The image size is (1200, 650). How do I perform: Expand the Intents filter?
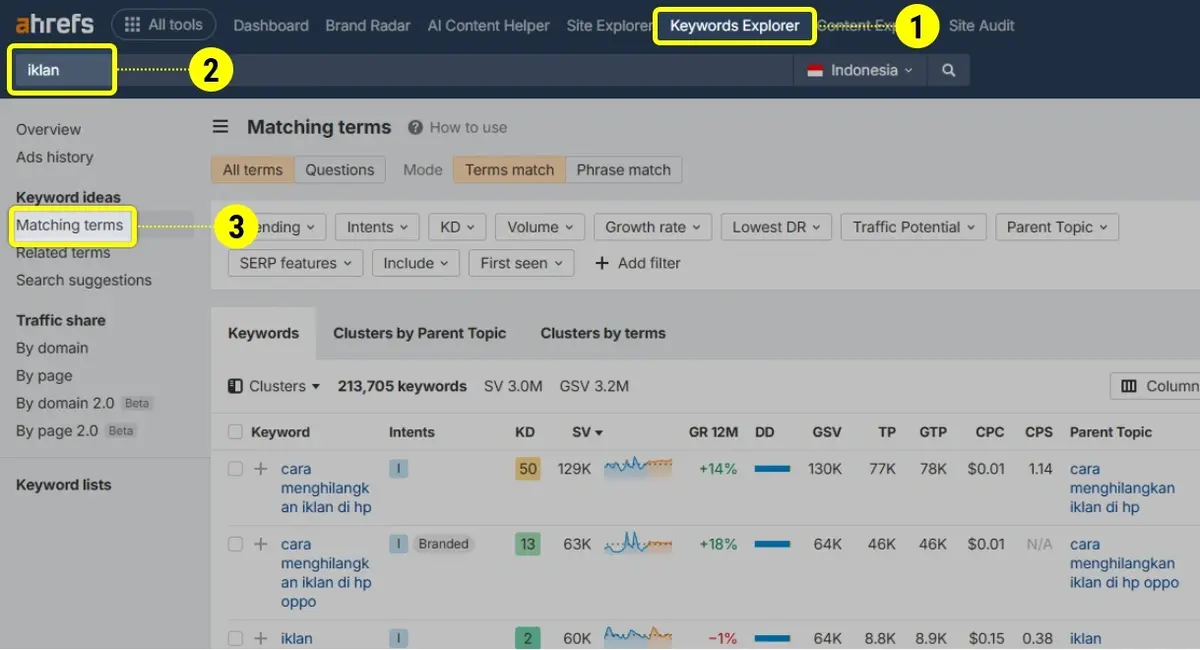click(x=378, y=227)
